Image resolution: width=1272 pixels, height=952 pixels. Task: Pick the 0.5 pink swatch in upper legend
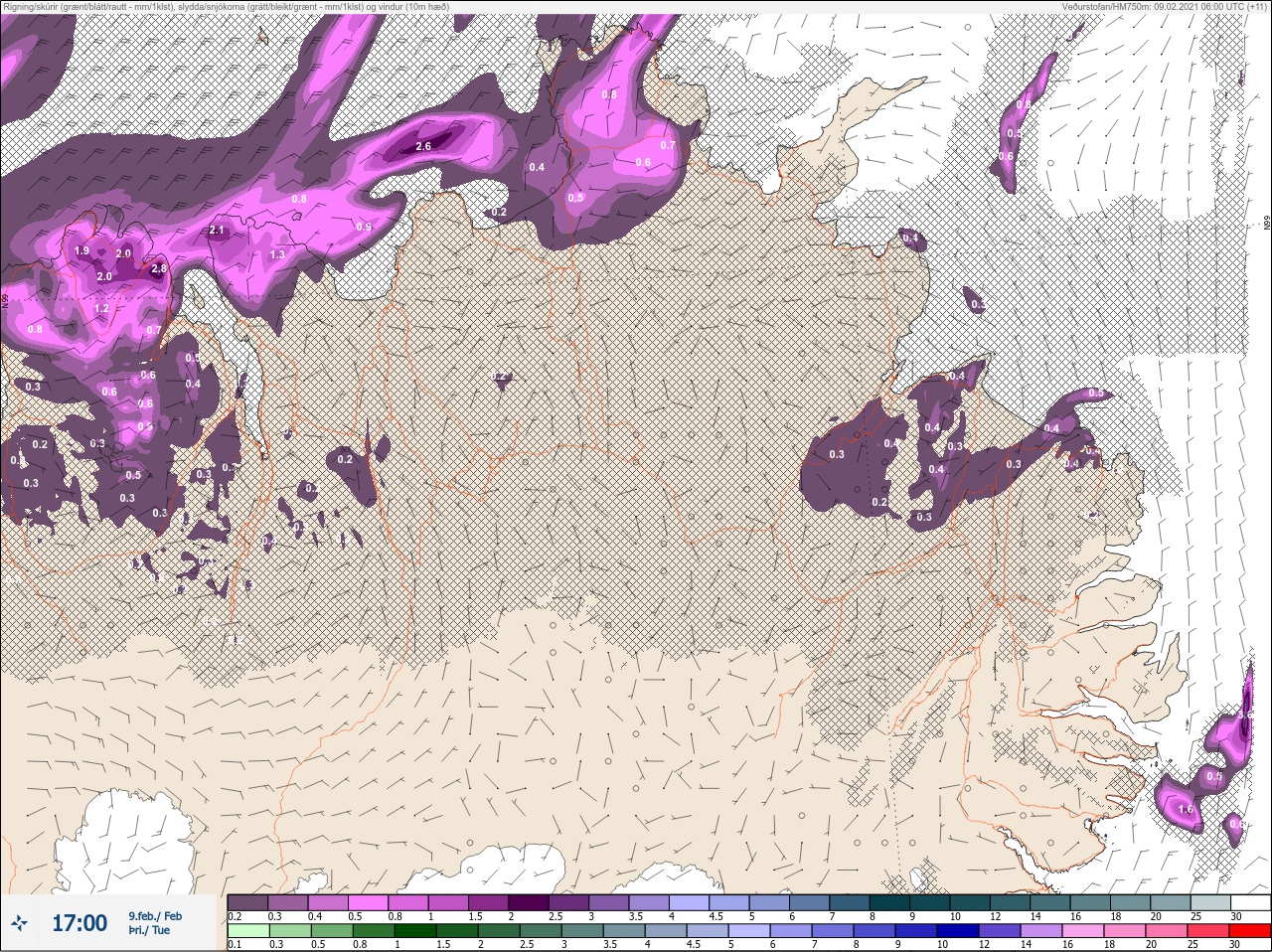(x=368, y=902)
